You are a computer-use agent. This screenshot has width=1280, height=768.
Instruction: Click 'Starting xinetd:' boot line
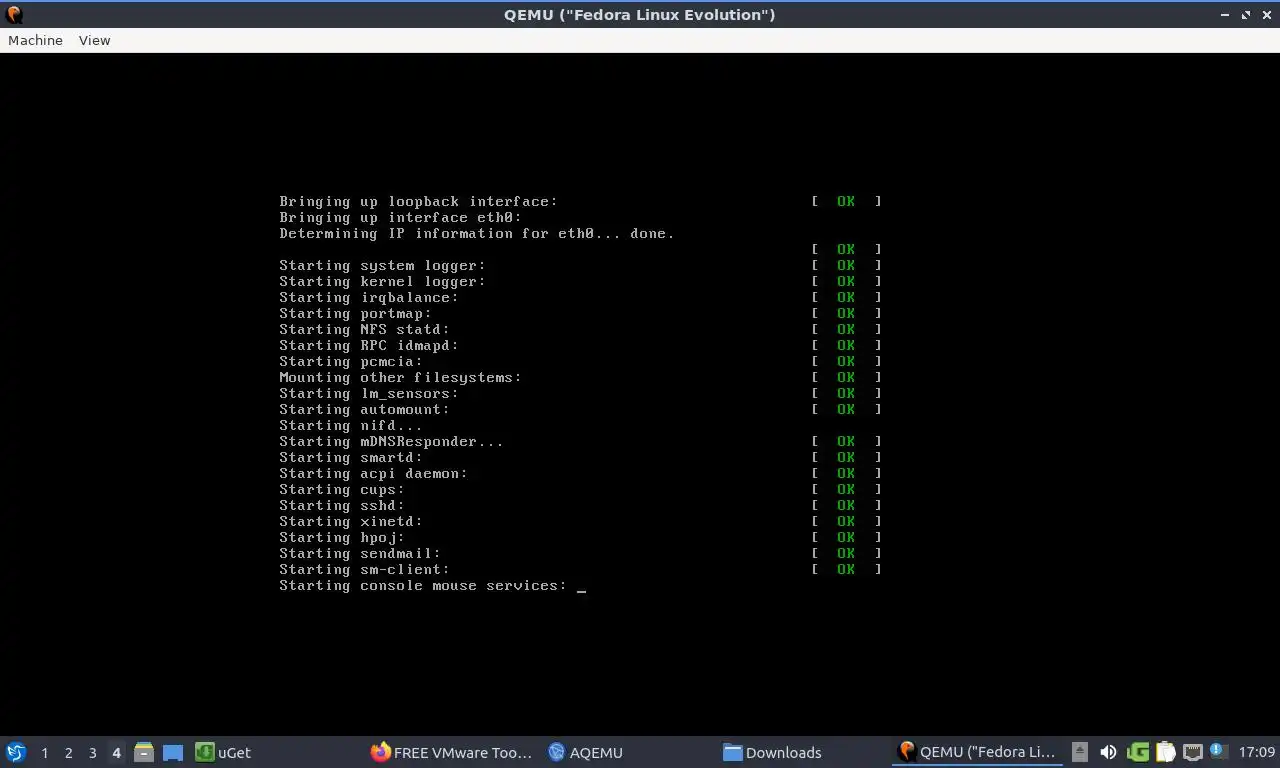coord(351,521)
